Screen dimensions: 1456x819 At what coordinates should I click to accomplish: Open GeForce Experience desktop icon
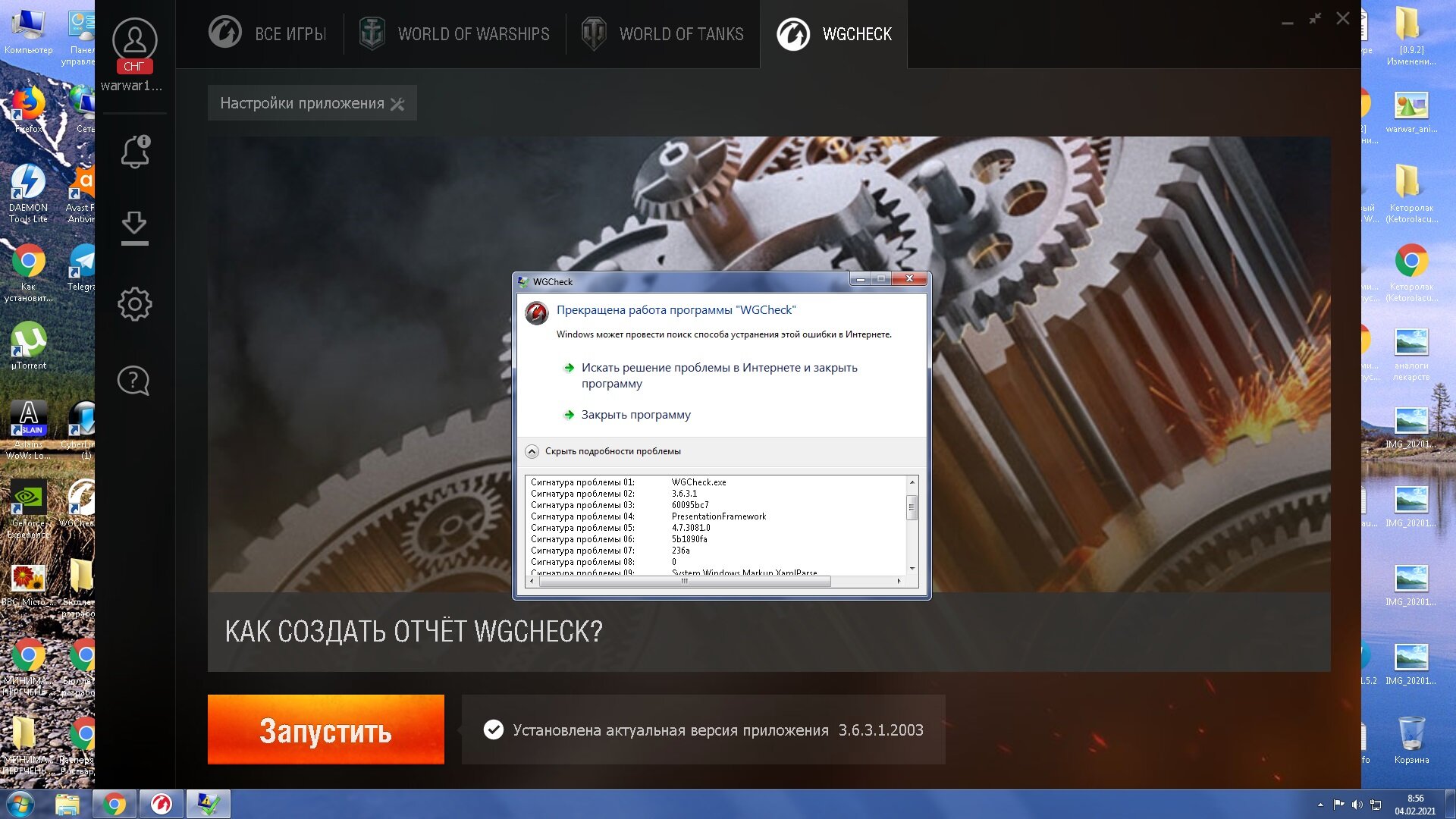point(28,509)
